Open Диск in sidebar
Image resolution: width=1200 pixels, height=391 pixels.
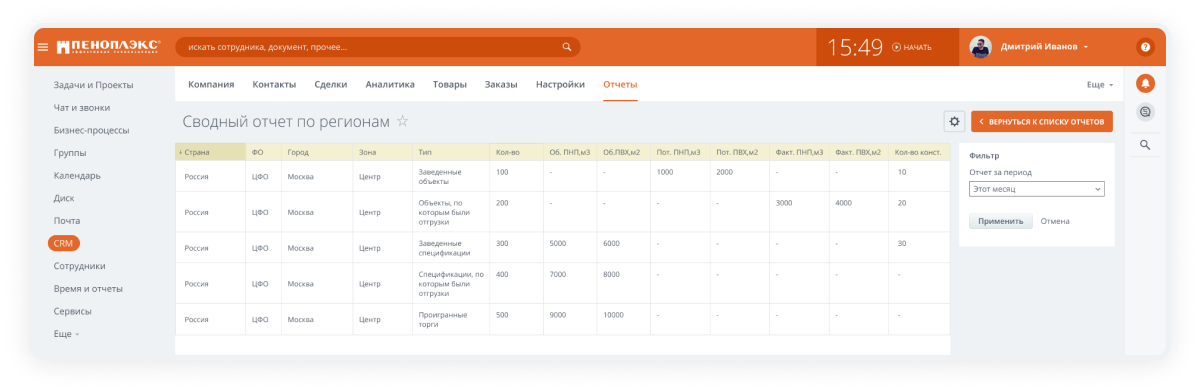(x=64, y=198)
